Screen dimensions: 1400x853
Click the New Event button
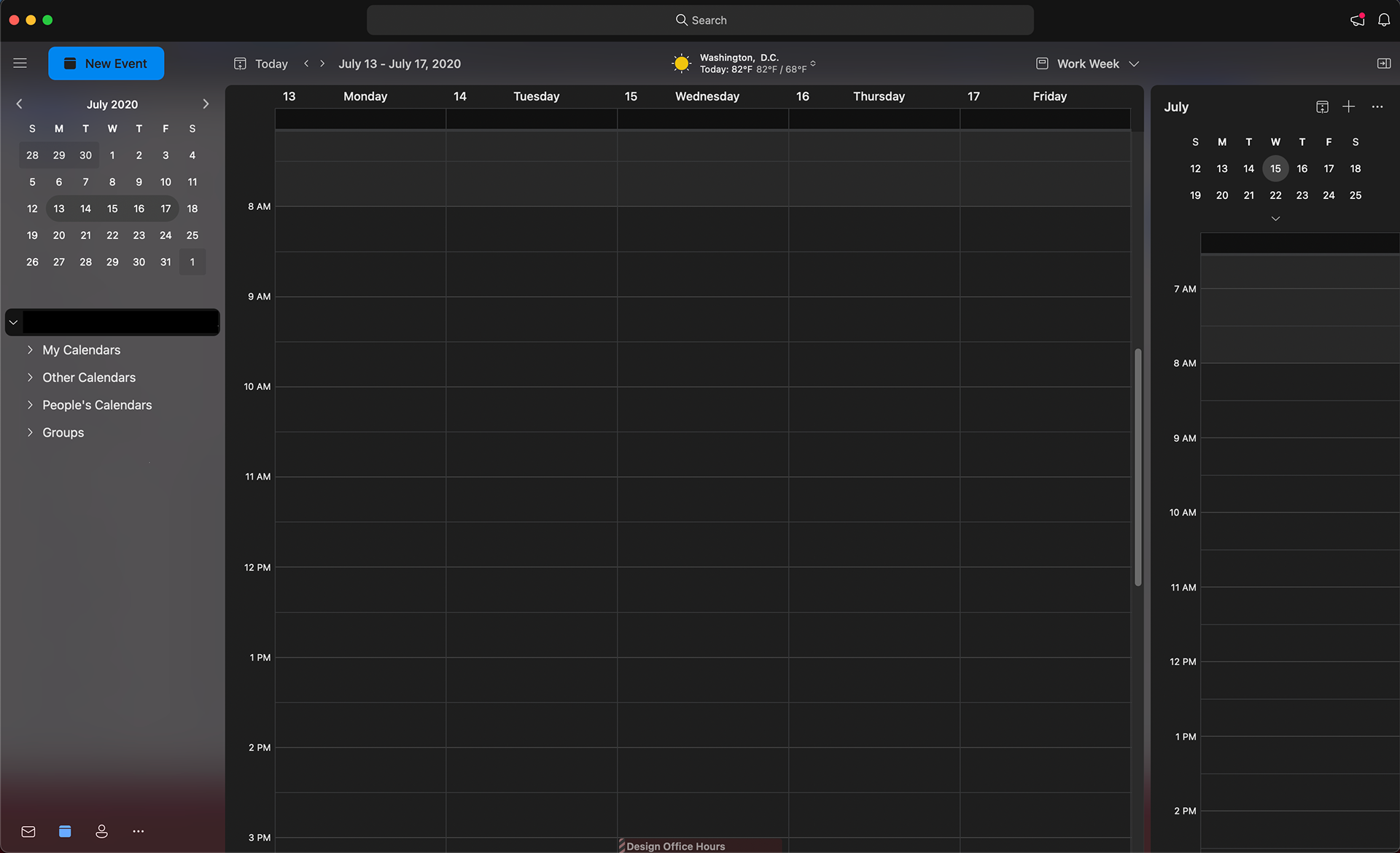click(106, 63)
